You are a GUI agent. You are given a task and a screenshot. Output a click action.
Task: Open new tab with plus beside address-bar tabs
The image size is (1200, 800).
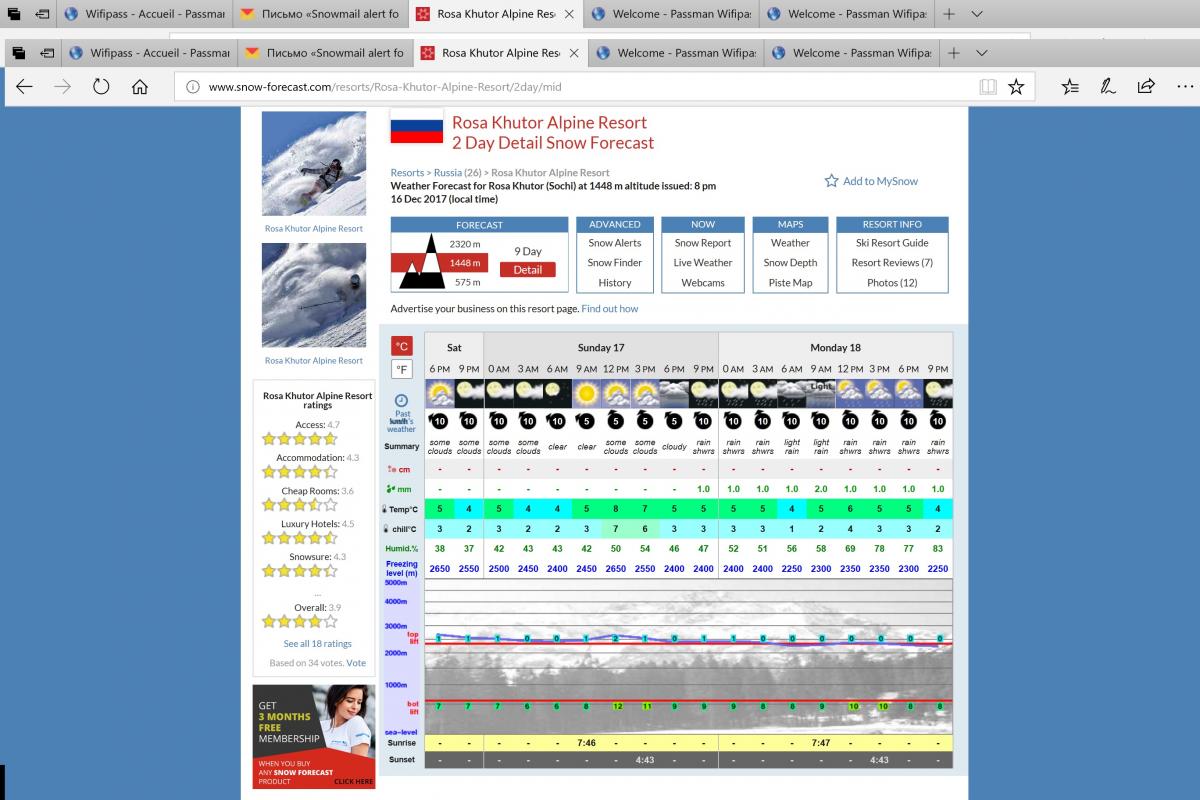pos(954,53)
